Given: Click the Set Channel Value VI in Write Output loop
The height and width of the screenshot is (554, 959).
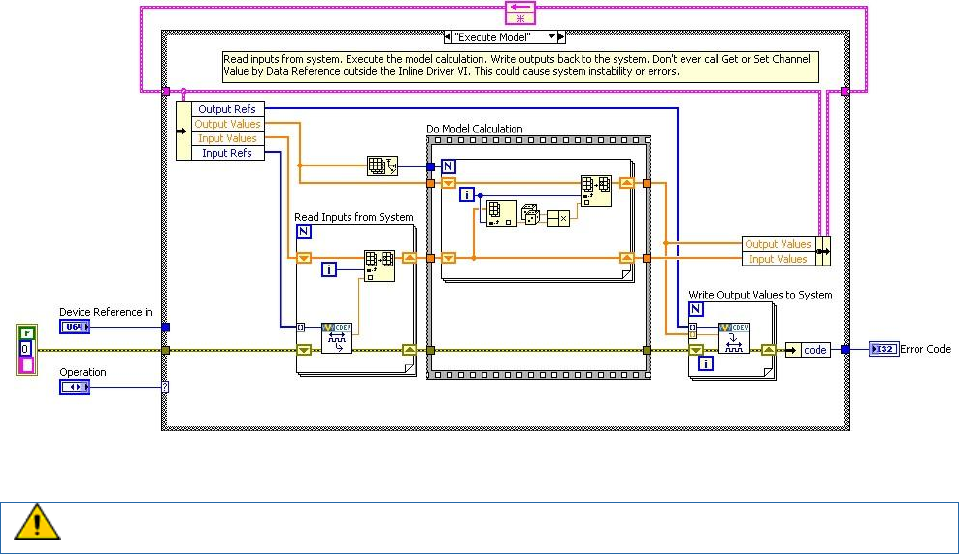Looking at the screenshot, I should coord(734,338).
